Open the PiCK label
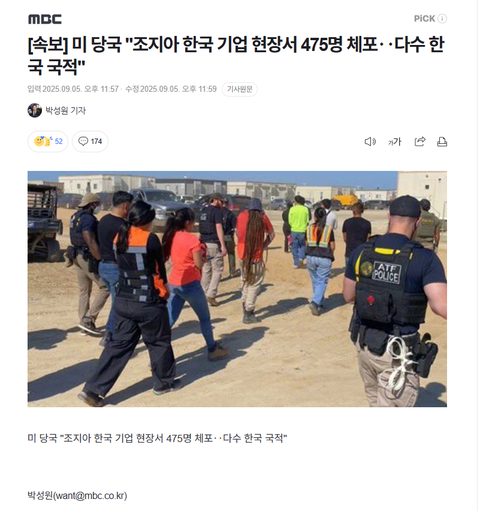The image size is (480, 511). (424, 19)
